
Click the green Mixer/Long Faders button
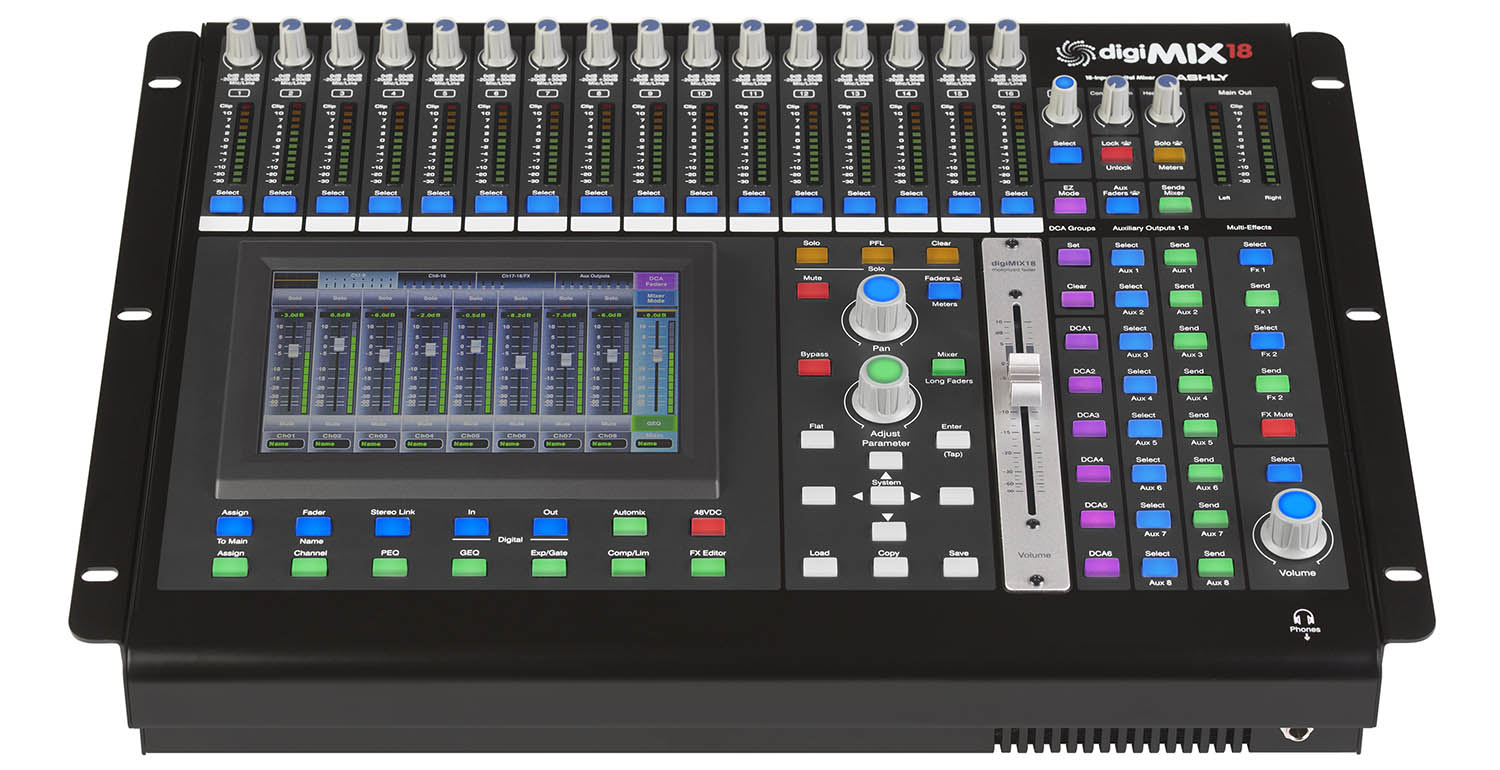[x=948, y=366]
